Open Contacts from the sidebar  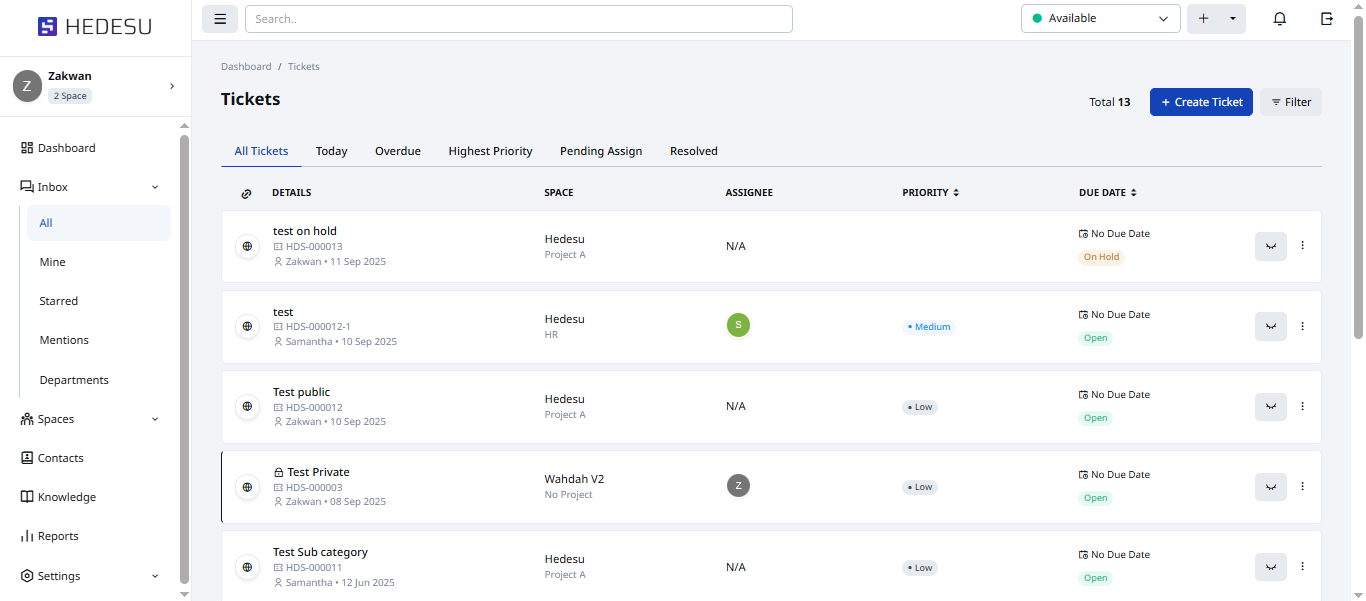60,458
